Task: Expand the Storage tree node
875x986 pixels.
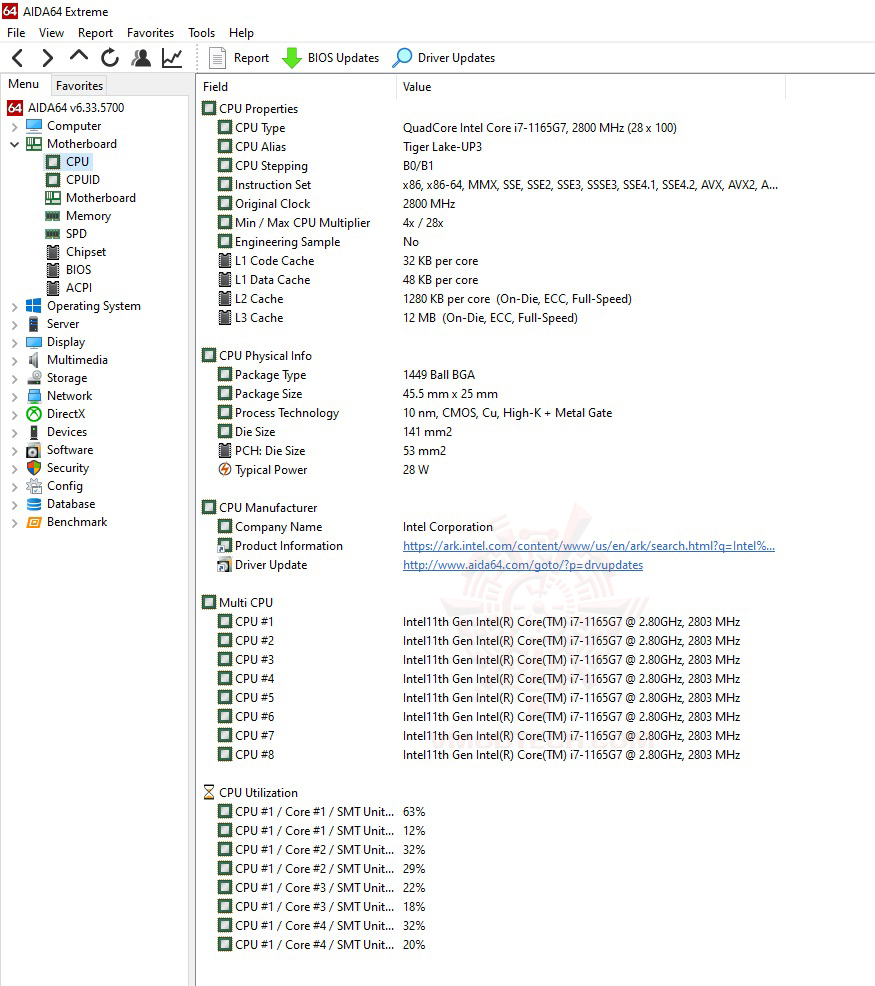Action: (x=14, y=379)
